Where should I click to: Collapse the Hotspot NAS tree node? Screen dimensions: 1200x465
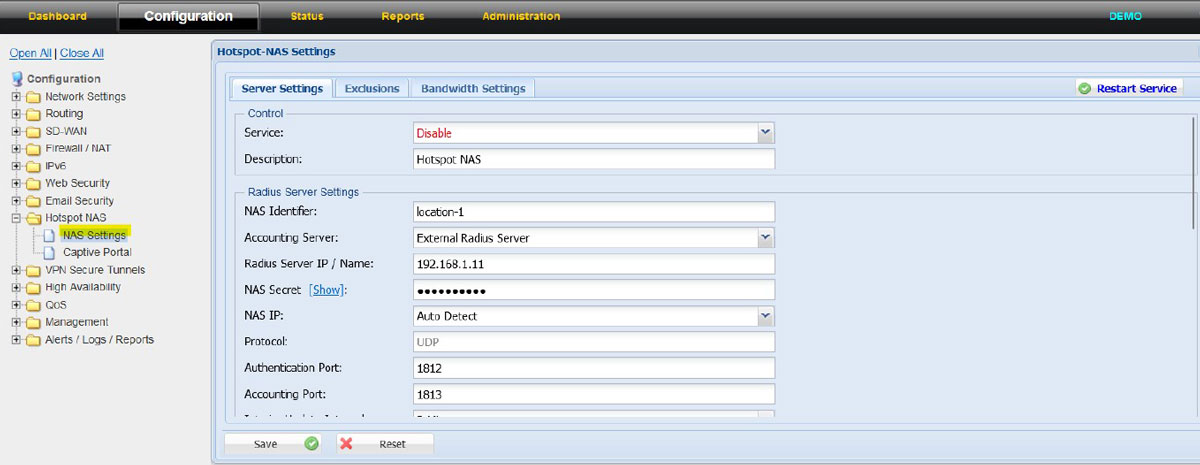click(16, 218)
